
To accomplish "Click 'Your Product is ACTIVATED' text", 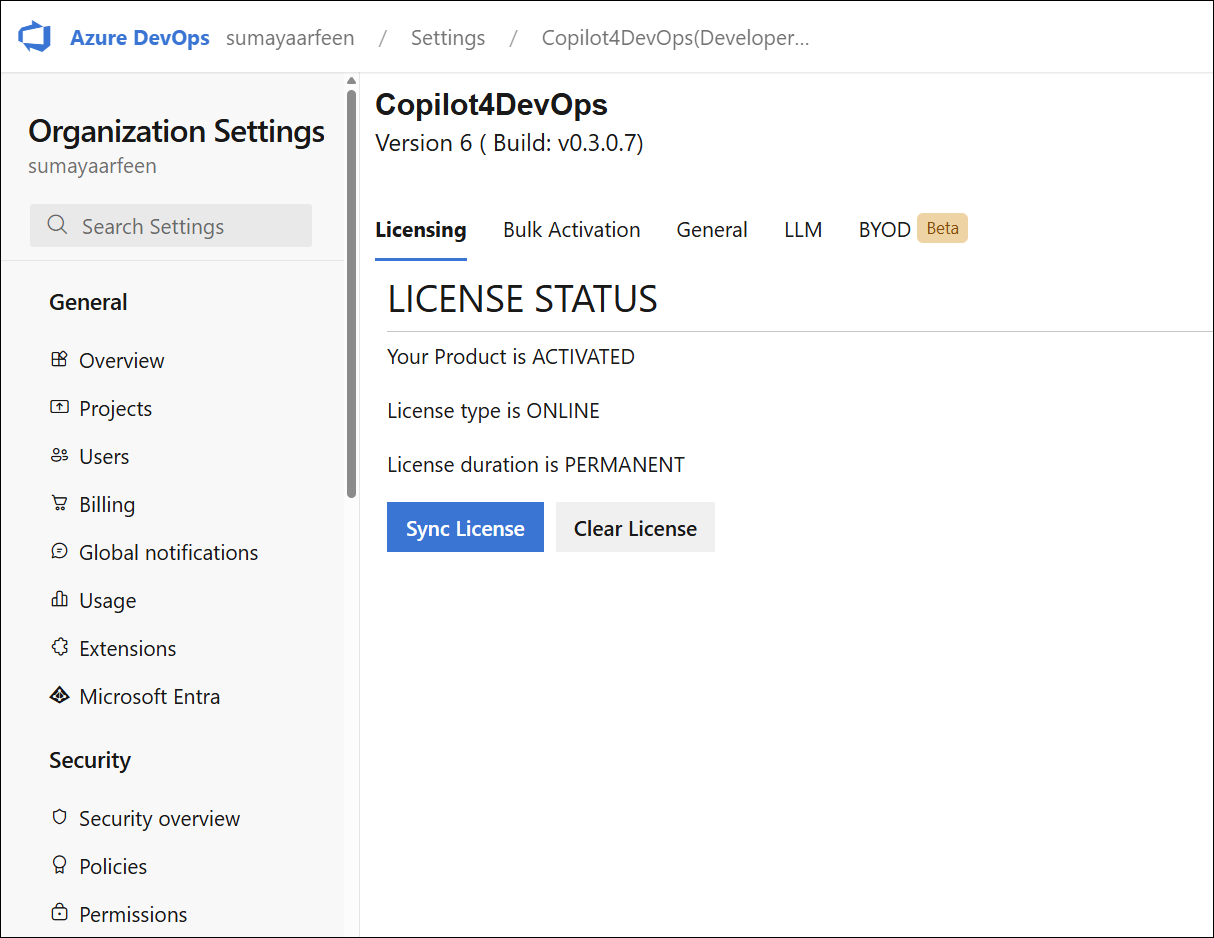I will click(x=511, y=357).
